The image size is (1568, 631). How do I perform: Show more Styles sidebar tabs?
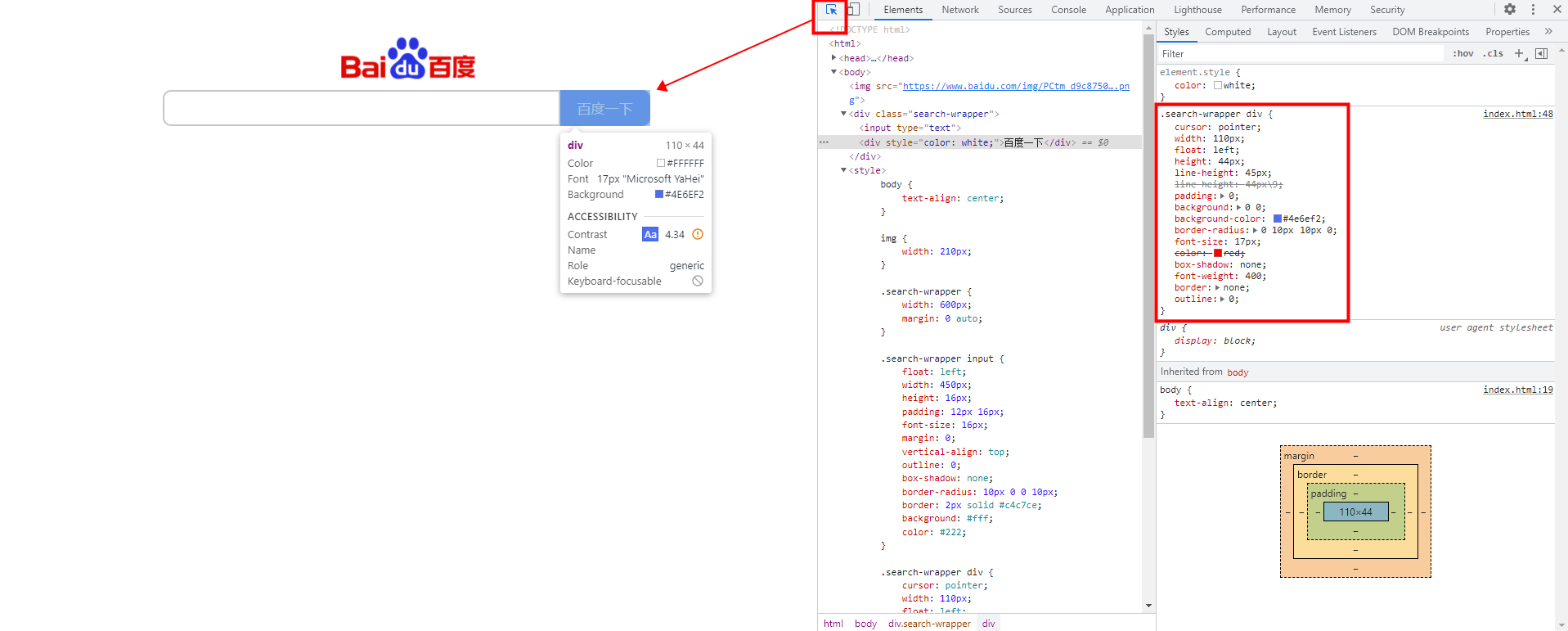(x=1548, y=32)
